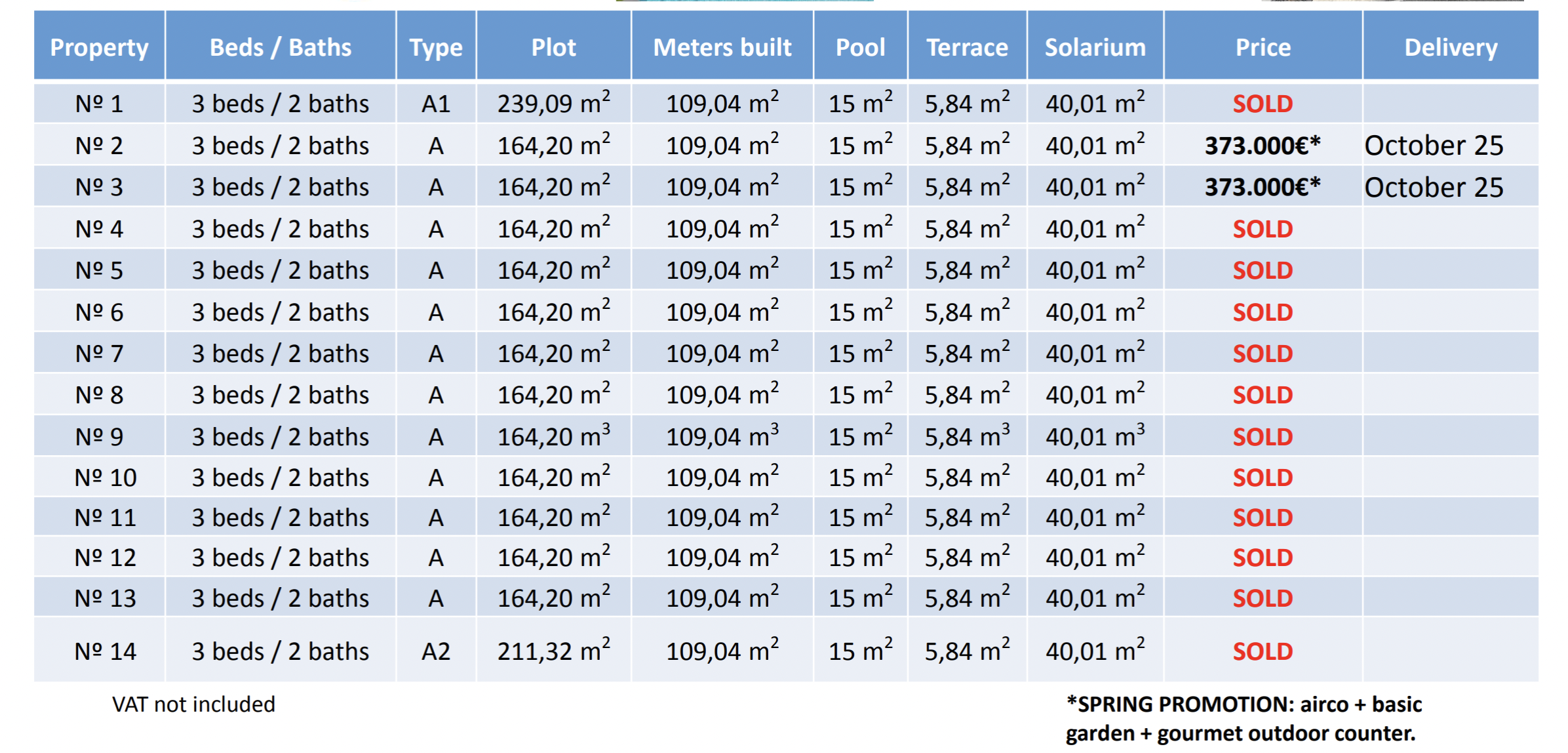Select the Nº 9 property cell
The image size is (1568, 753).
100,437
